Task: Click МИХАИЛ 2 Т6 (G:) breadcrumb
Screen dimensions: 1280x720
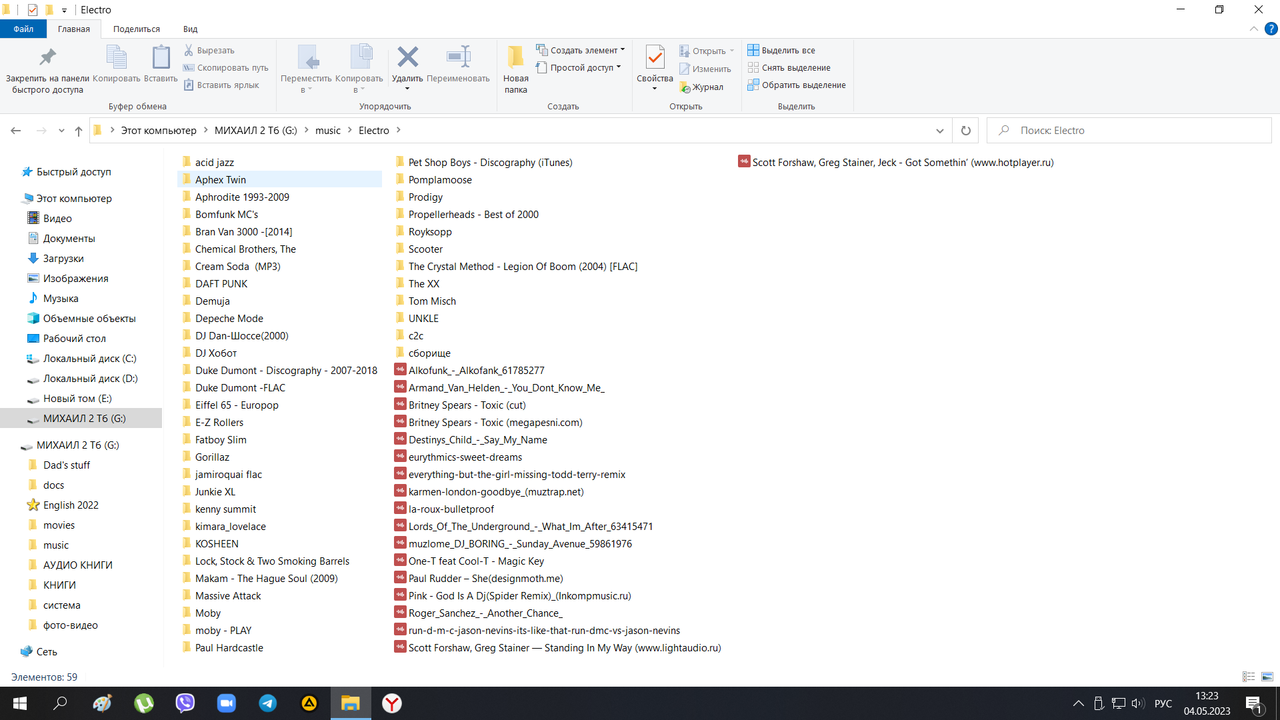Action: coord(256,131)
